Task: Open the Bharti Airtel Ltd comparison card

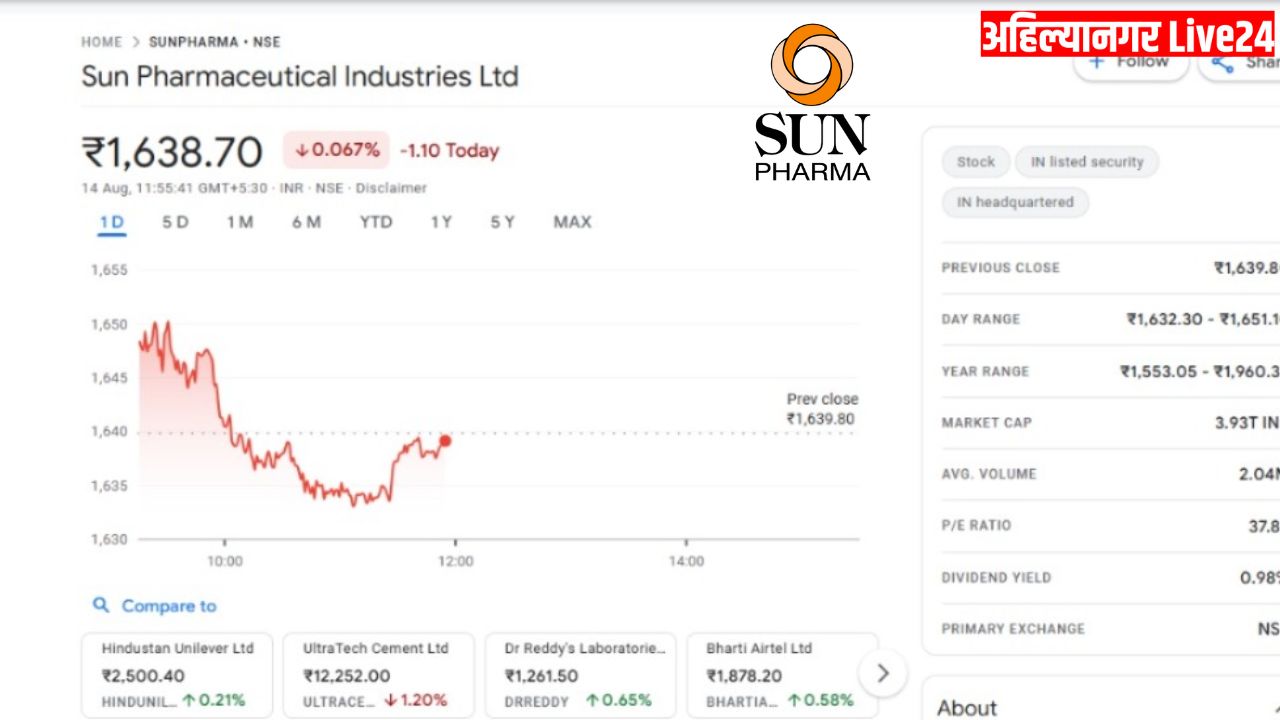Action: pyautogui.click(x=782, y=675)
